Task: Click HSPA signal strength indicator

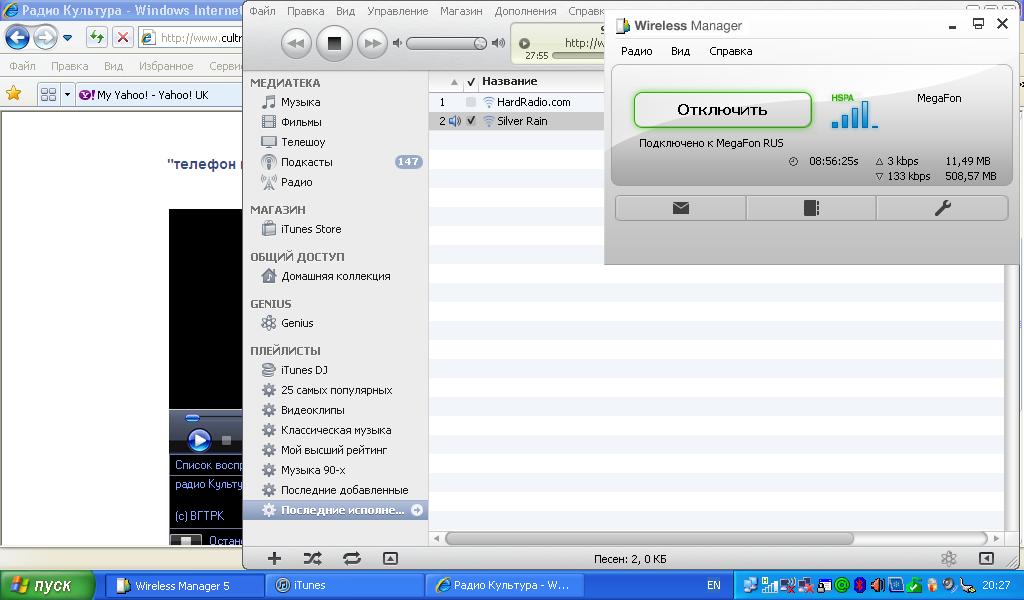Action: (854, 112)
